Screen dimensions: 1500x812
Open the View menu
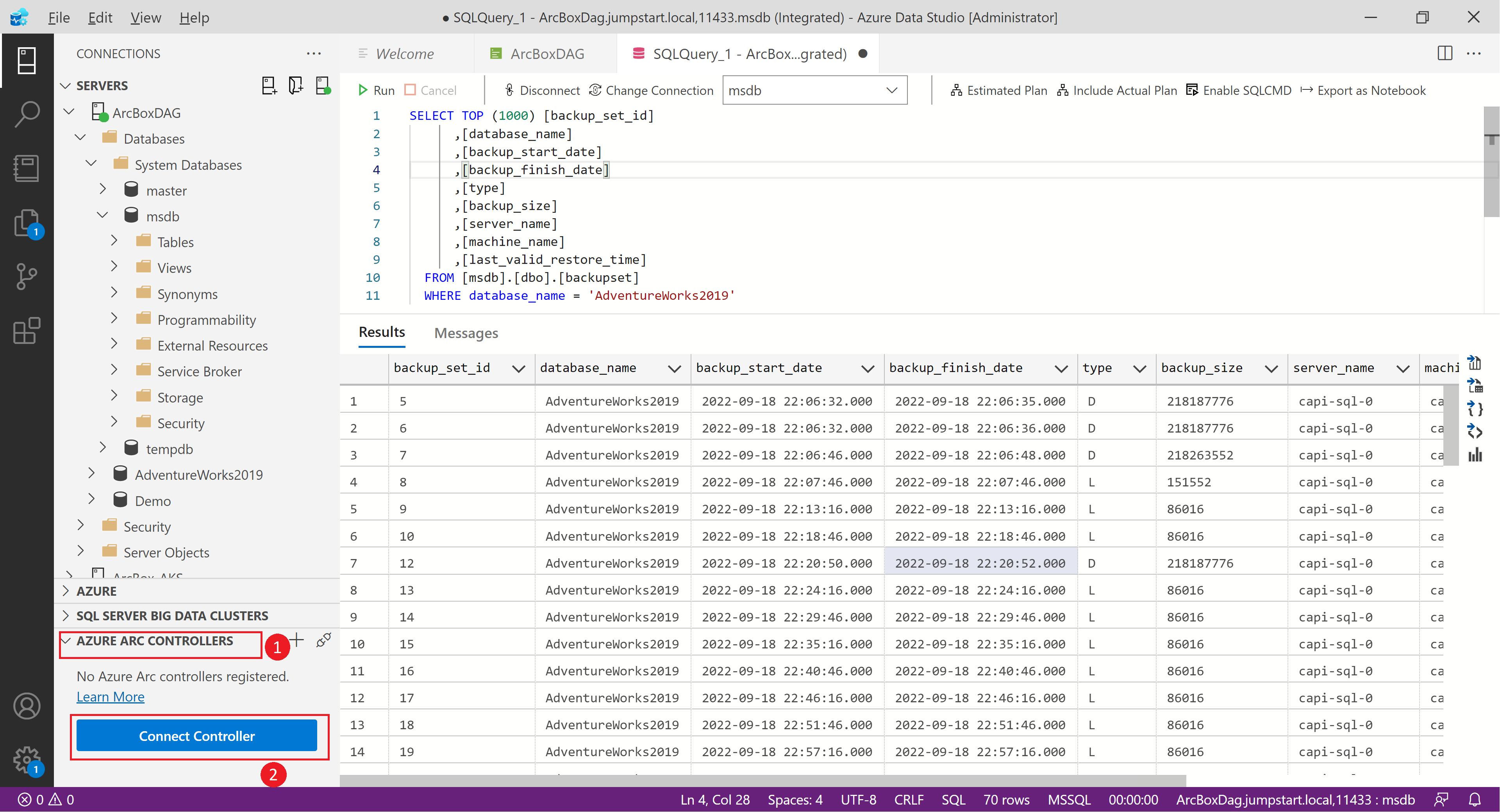click(x=146, y=18)
